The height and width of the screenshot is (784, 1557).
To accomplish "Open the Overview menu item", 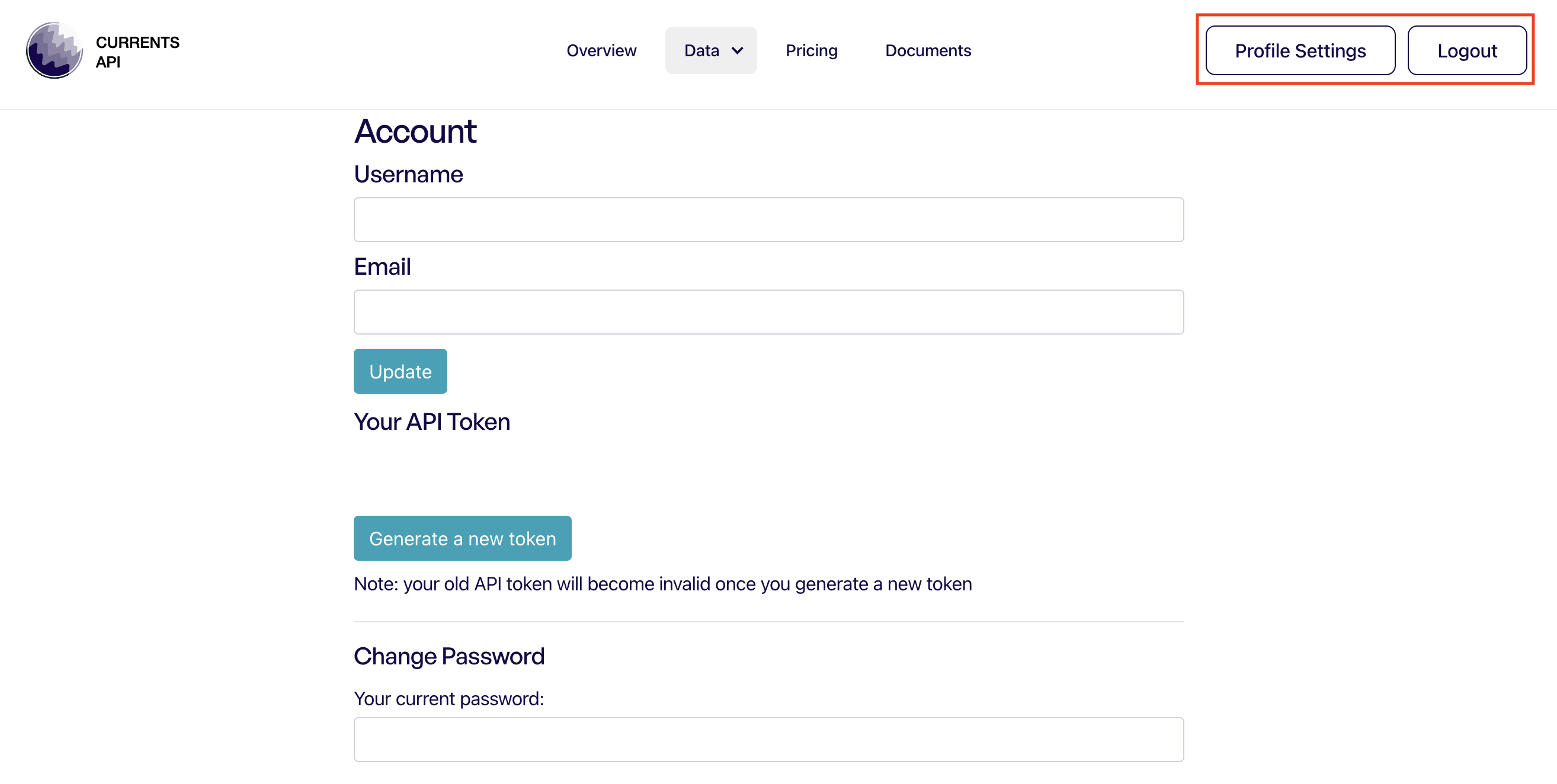I will 601,51.
